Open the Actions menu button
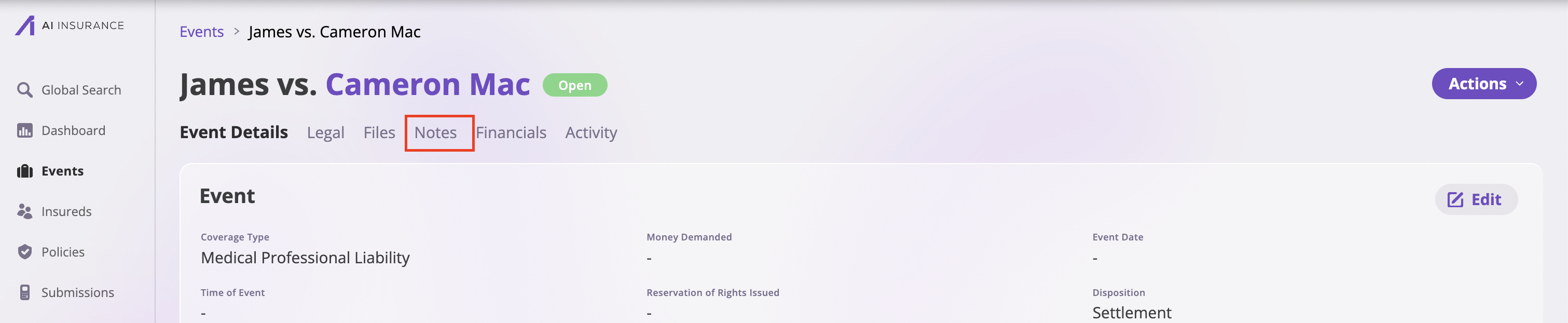The height and width of the screenshot is (323, 1568). click(x=1484, y=84)
